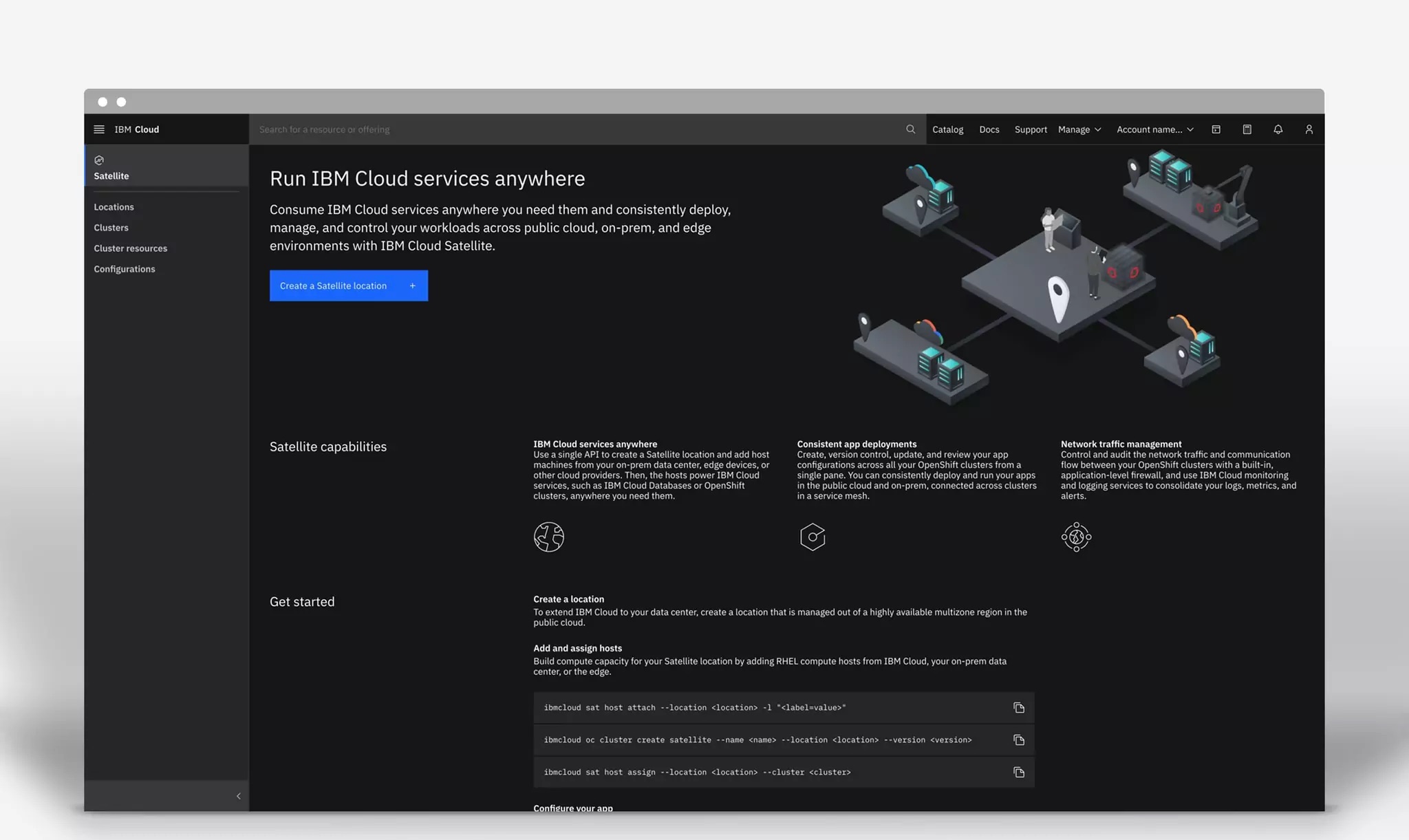Screen dimensions: 1409x840
Task: Open the Support menu item
Action: pos(1031,129)
